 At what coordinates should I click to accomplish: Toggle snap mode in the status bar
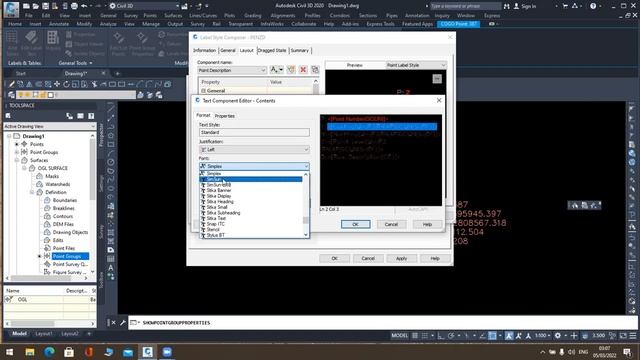(x=425, y=336)
